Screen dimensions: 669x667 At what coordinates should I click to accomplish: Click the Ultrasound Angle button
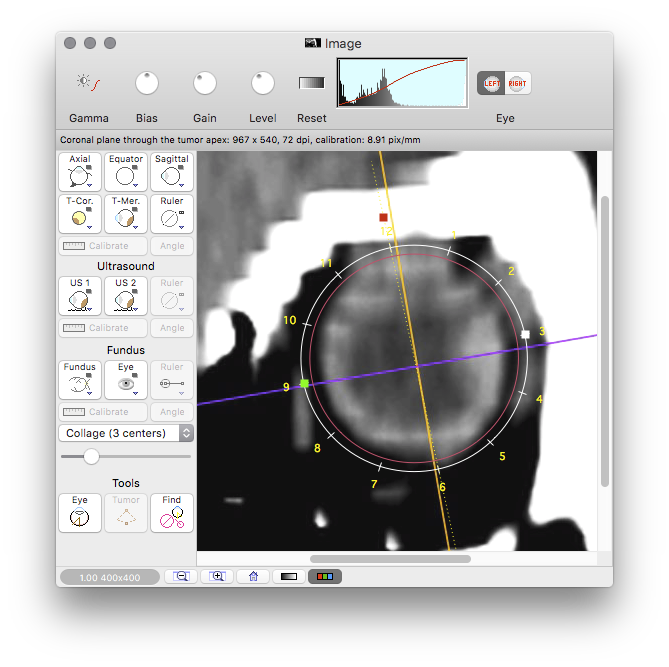pyautogui.click(x=172, y=328)
